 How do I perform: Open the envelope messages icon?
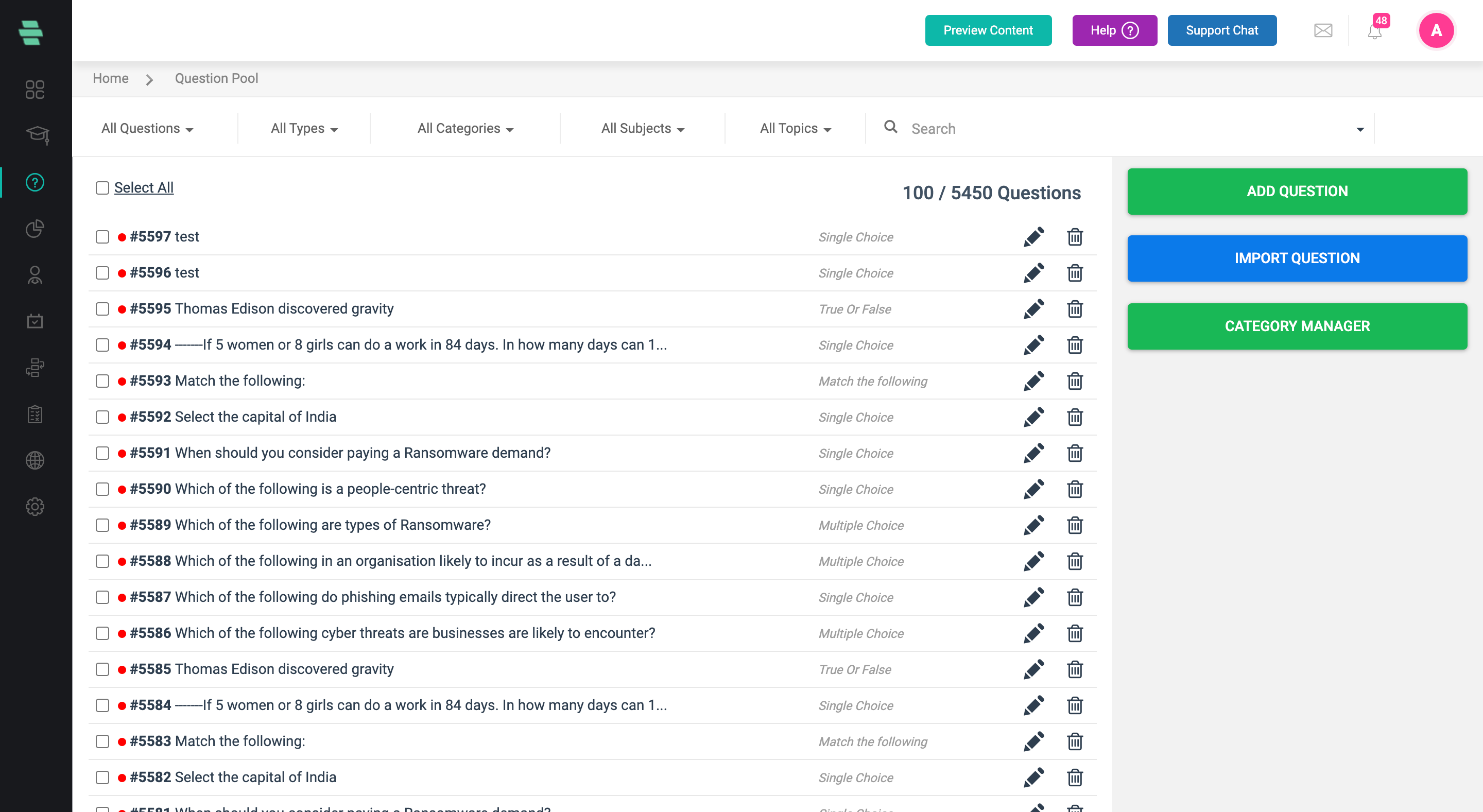[x=1322, y=30]
